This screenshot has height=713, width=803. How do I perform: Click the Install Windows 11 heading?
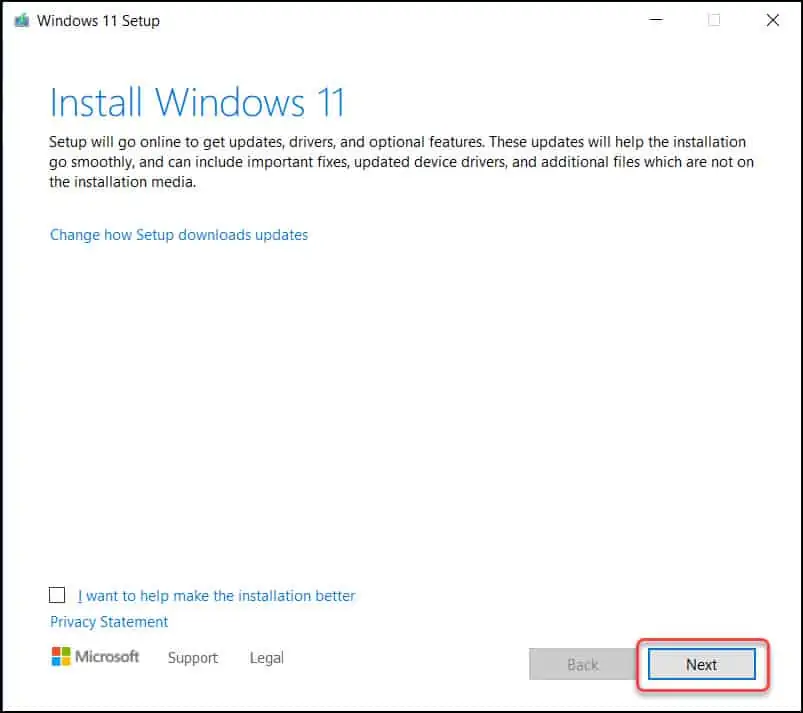(x=197, y=102)
